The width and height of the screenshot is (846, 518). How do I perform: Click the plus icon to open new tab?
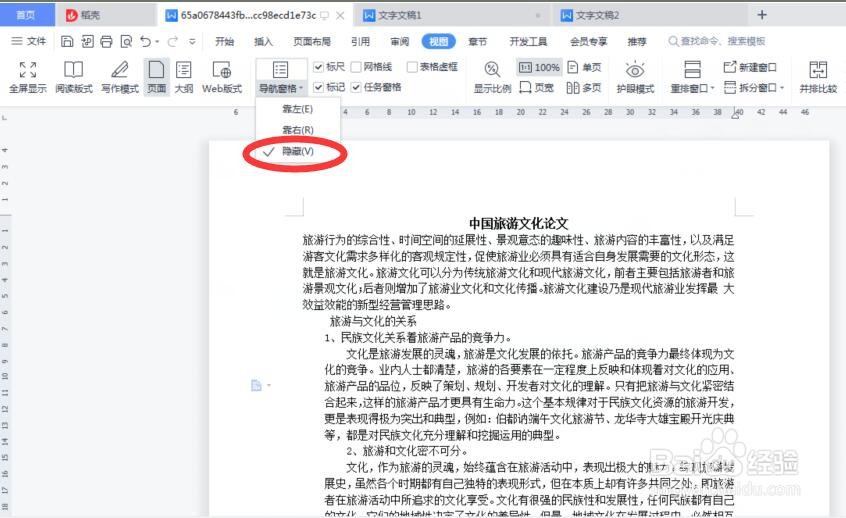click(x=762, y=15)
